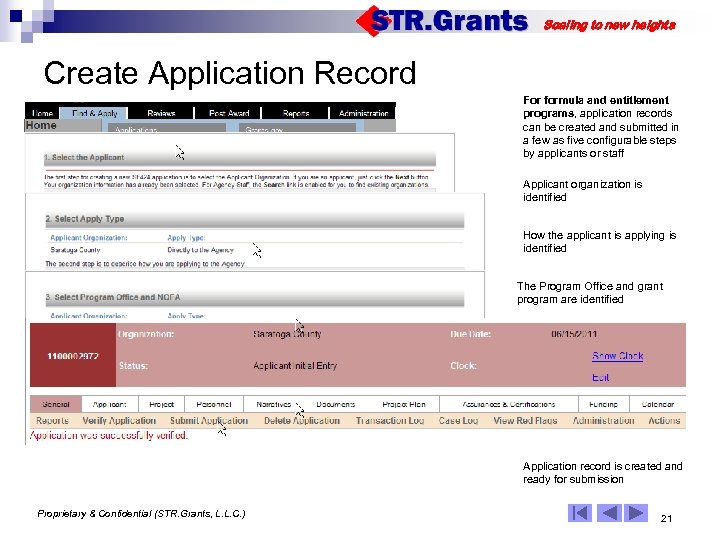Click the Edit link
Screen dimensions: 720x540
point(601,377)
